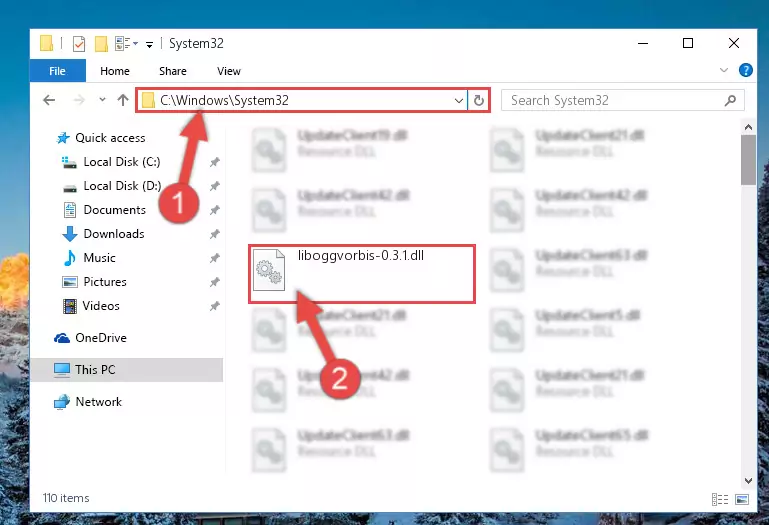Click the Properties icon in quick access toolbar

(78, 44)
